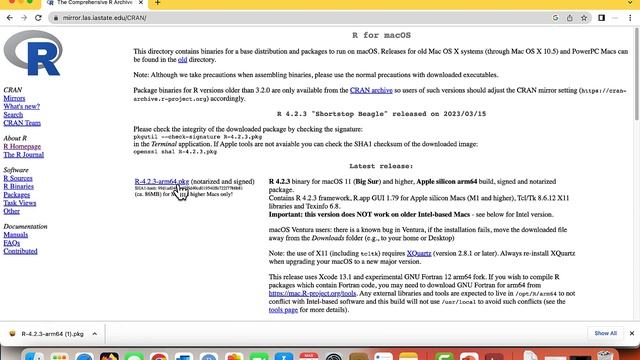Screen dimensions: 640x360
Task: Click the 'Shortstop Beagle' release heading
Action: (381, 114)
